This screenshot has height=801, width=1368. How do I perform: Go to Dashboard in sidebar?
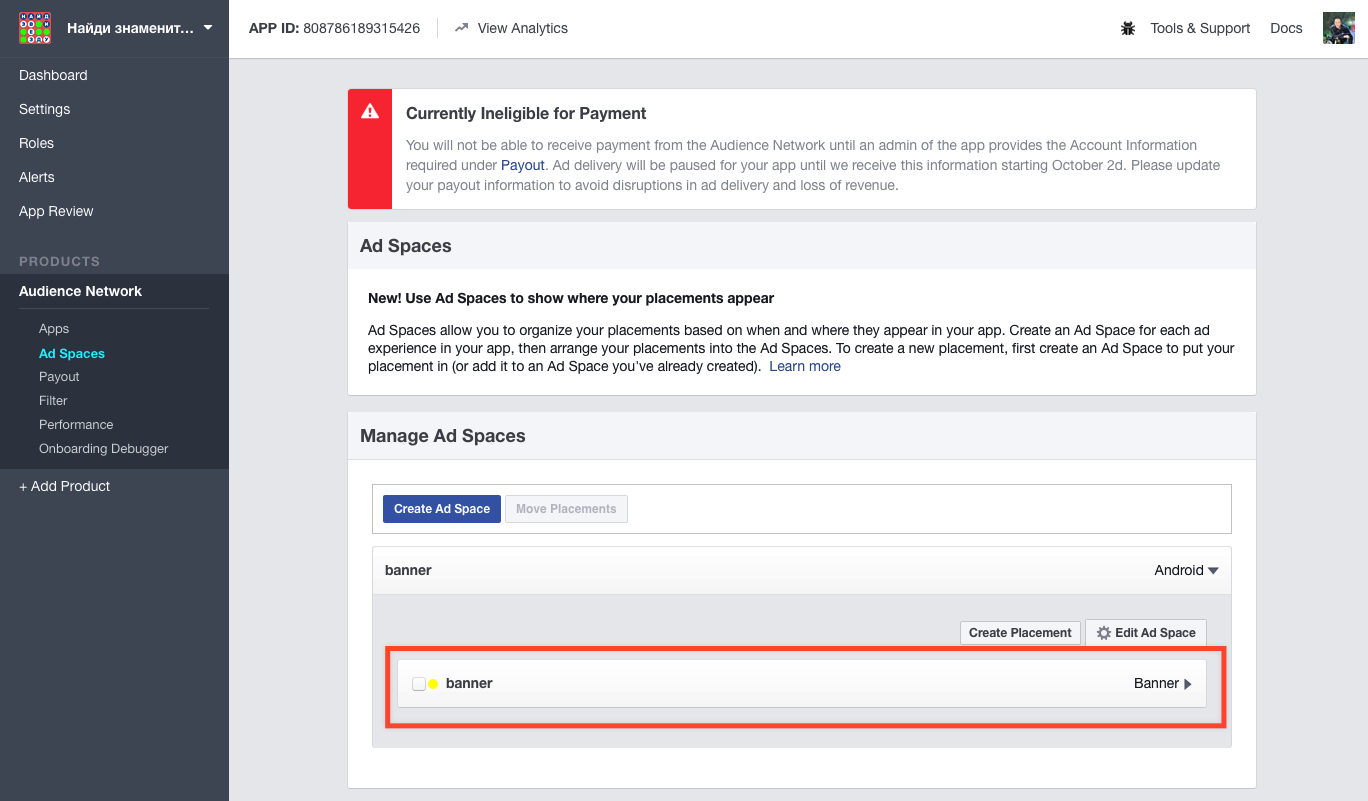(x=53, y=75)
